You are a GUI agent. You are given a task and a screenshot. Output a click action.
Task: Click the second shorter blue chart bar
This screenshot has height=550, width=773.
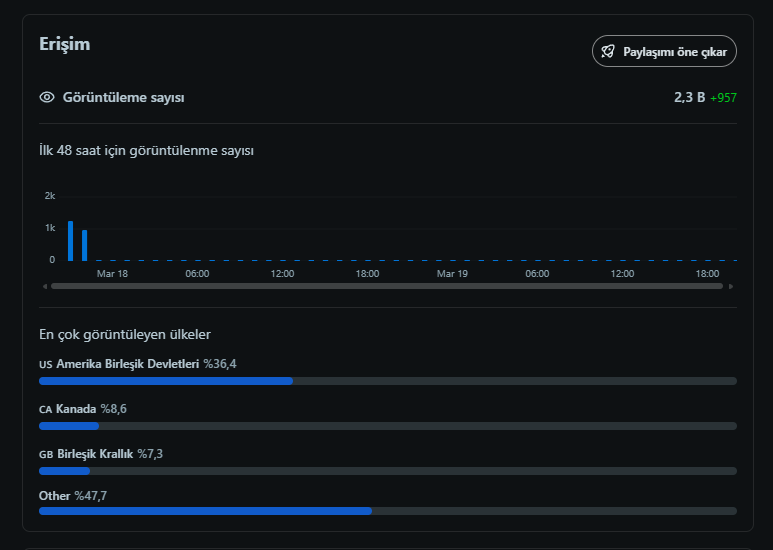point(84,245)
